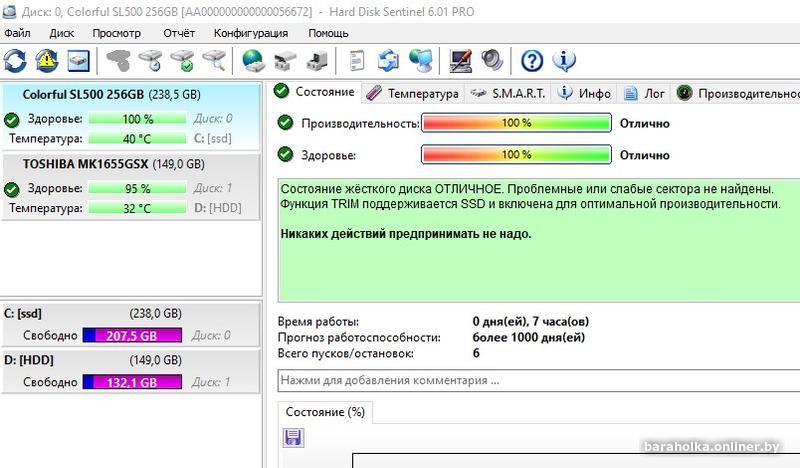The width and height of the screenshot is (800, 468).
Task: Click the right-panel Здоровье 100 % gradient bar
Action: pyautogui.click(x=516, y=155)
